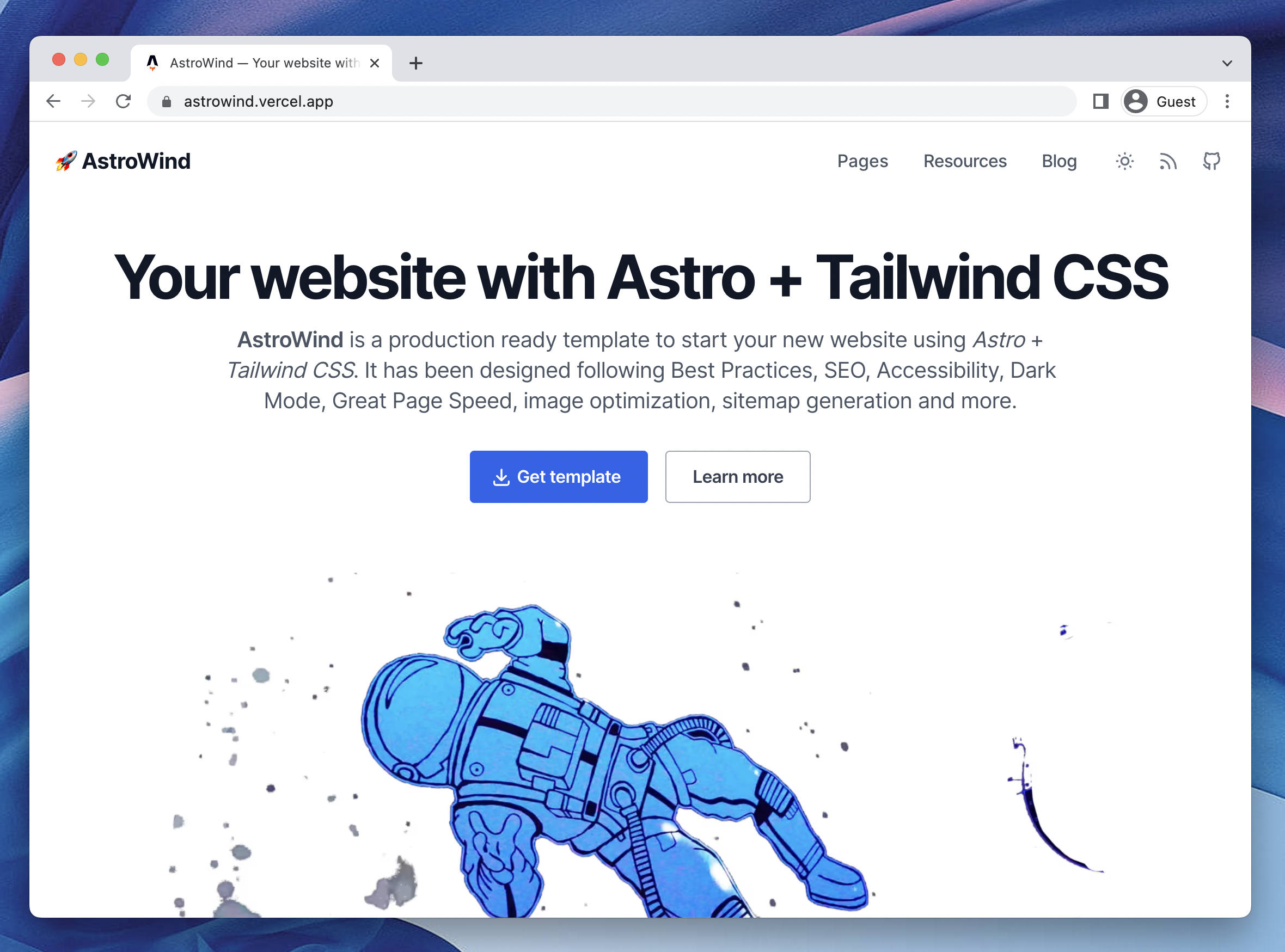Image resolution: width=1285 pixels, height=952 pixels.
Task: Select Pages from navigation menu
Action: pyautogui.click(x=862, y=161)
